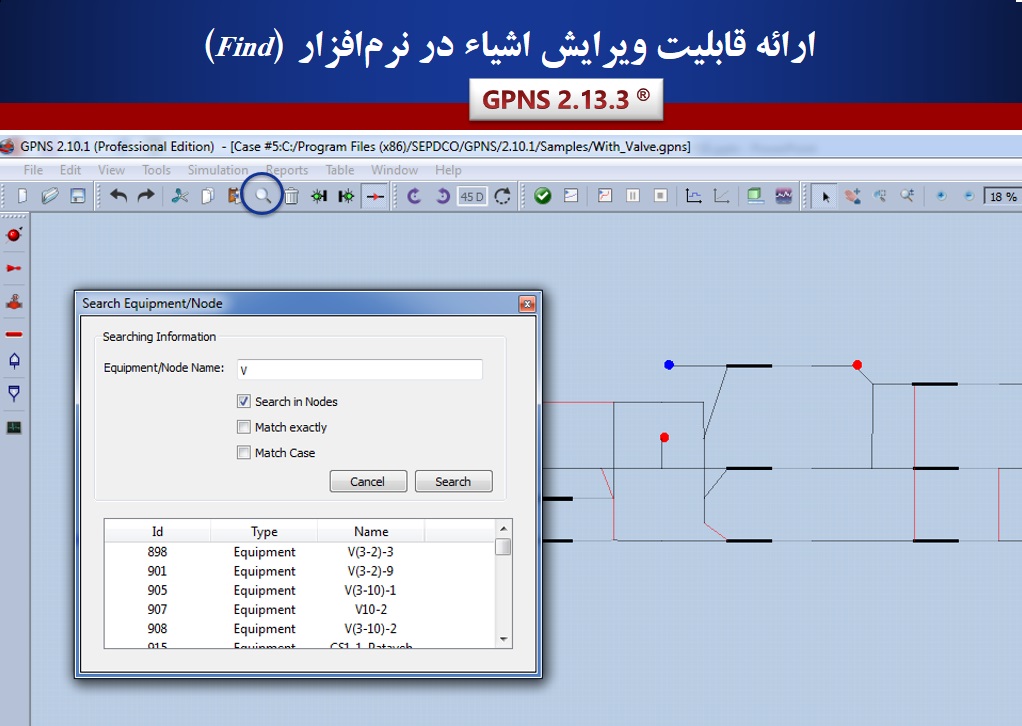The height and width of the screenshot is (726, 1022).
Task: Click the New file icon
Action: [22, 196]
